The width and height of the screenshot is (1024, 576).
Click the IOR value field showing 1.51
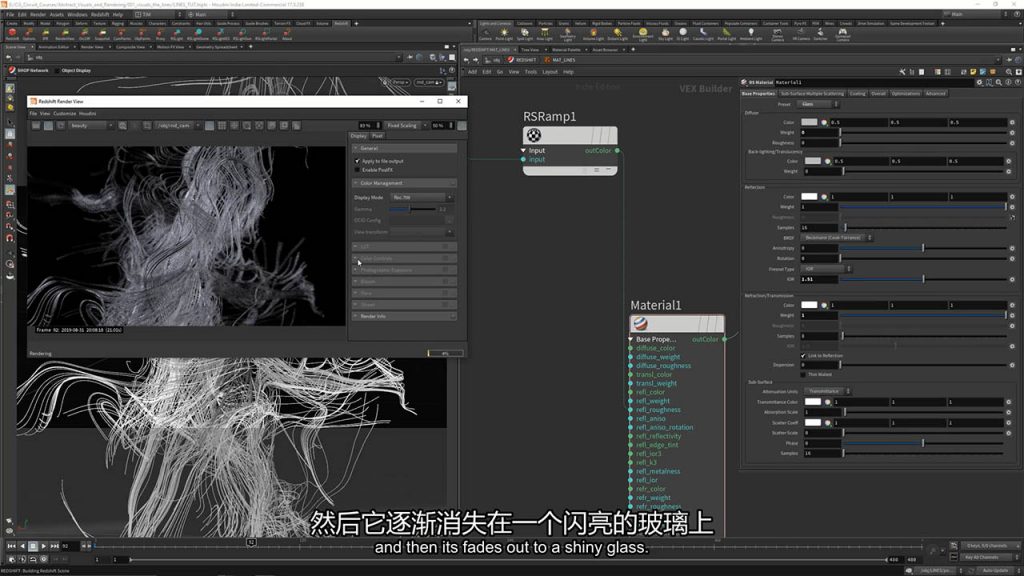[819, 280]
